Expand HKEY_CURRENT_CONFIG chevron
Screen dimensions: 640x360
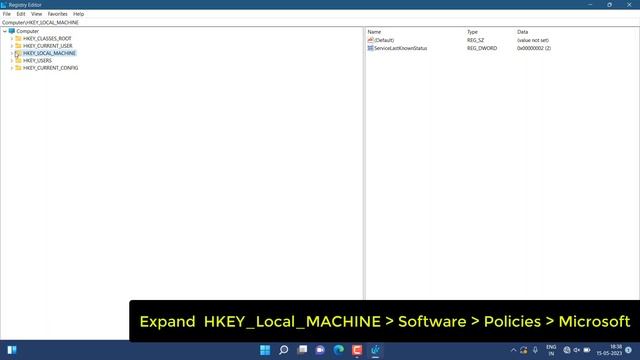[x=12, y=68]
